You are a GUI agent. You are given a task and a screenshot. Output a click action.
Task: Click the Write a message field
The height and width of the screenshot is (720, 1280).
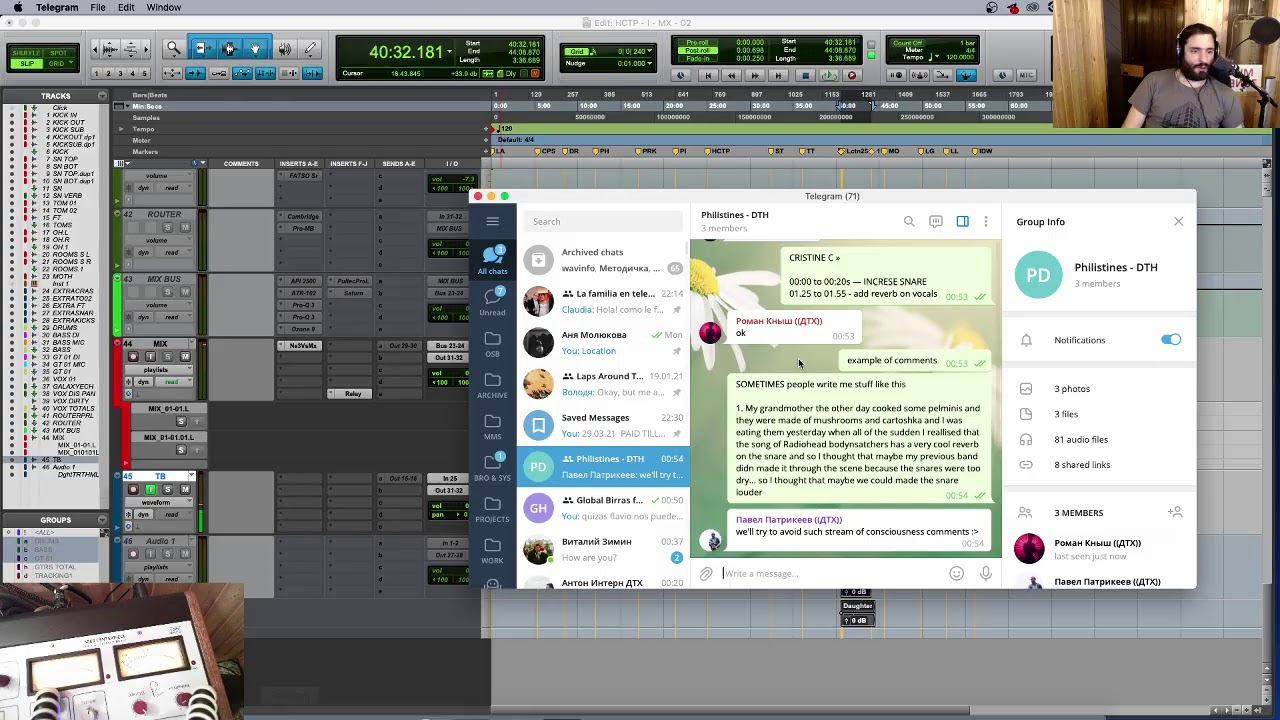(x=832, y=574)
